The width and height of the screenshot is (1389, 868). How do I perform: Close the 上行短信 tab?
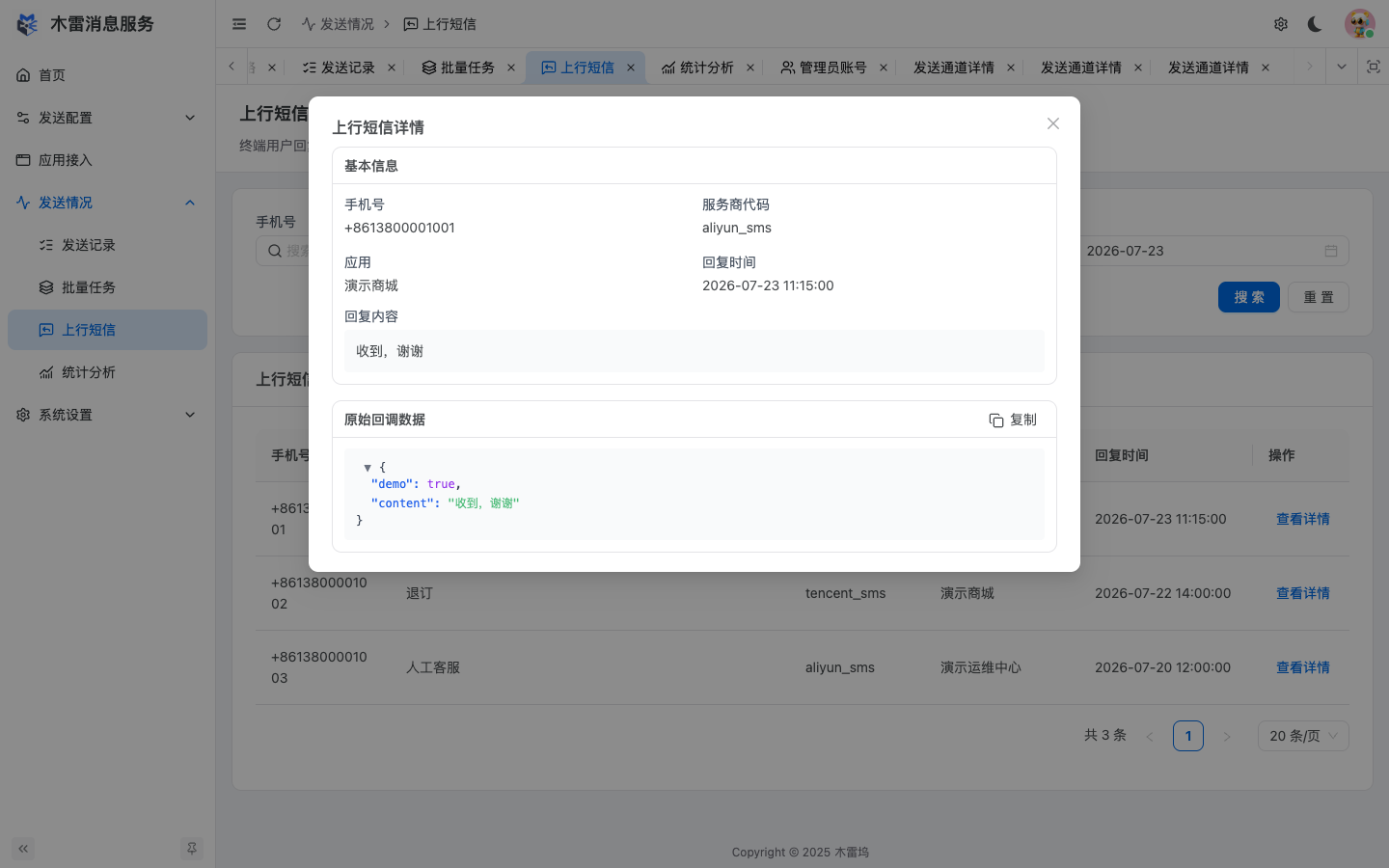coord(631,68)
